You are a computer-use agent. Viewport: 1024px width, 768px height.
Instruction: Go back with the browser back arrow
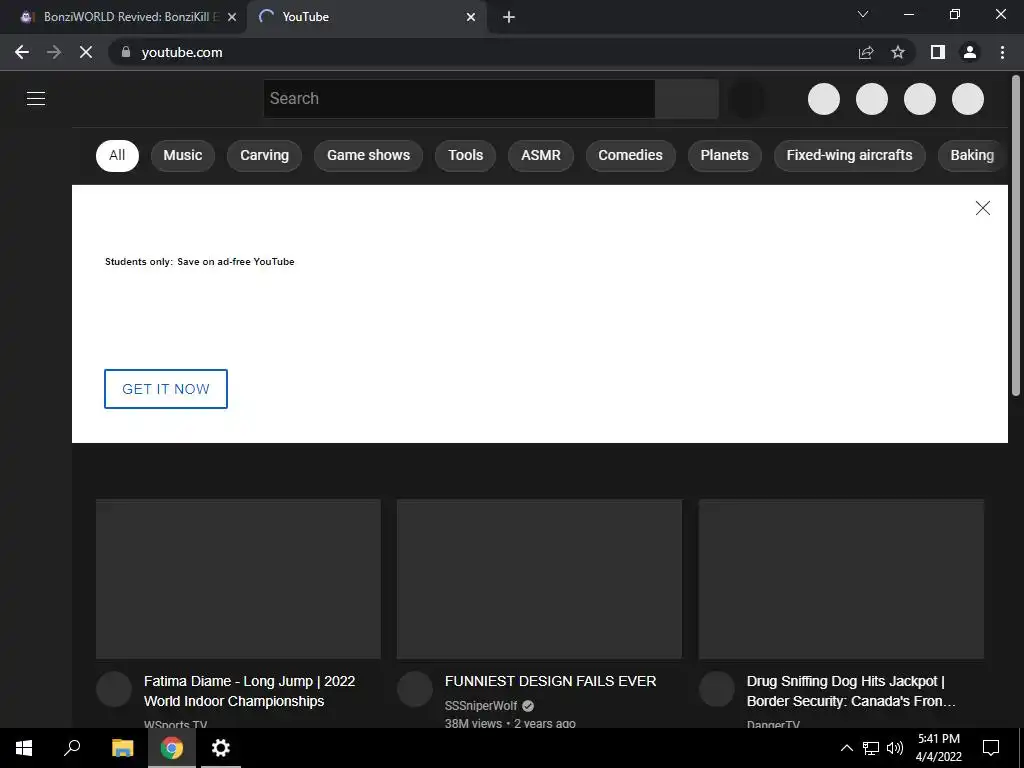22,52
